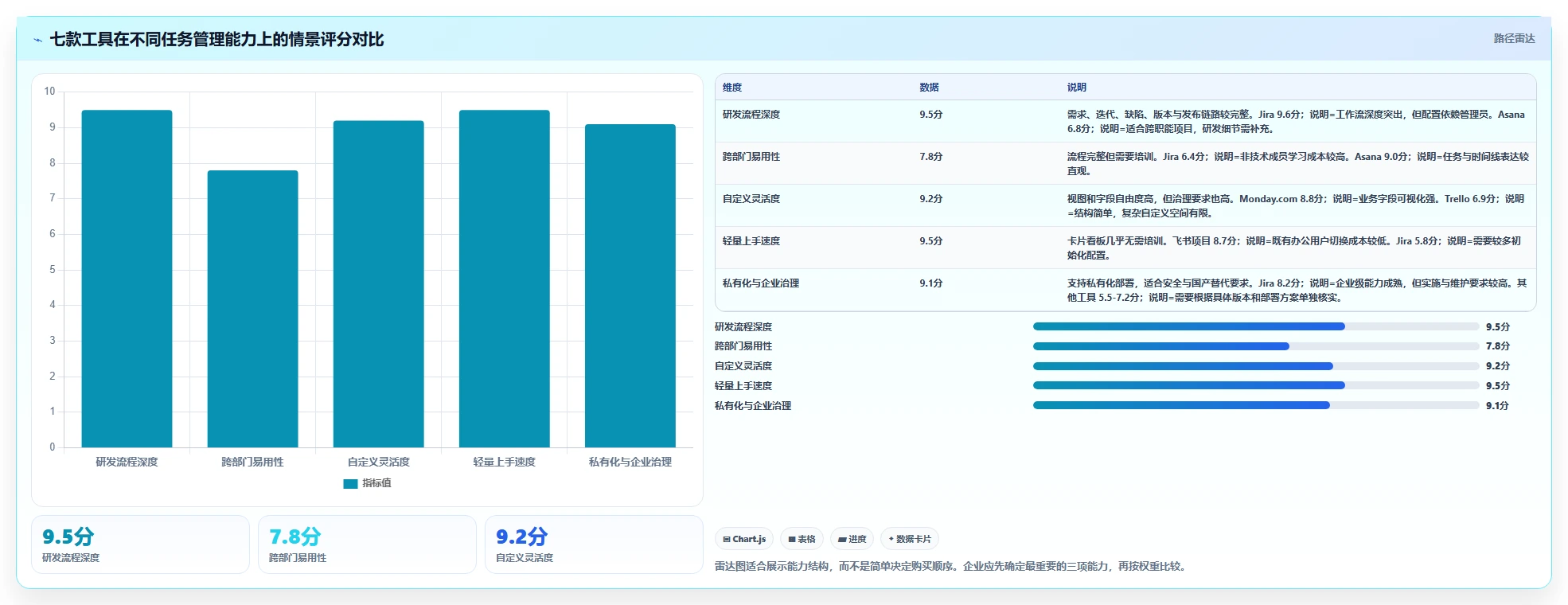Click the 跨部门易用性 progress bar

pos(1256,346)
